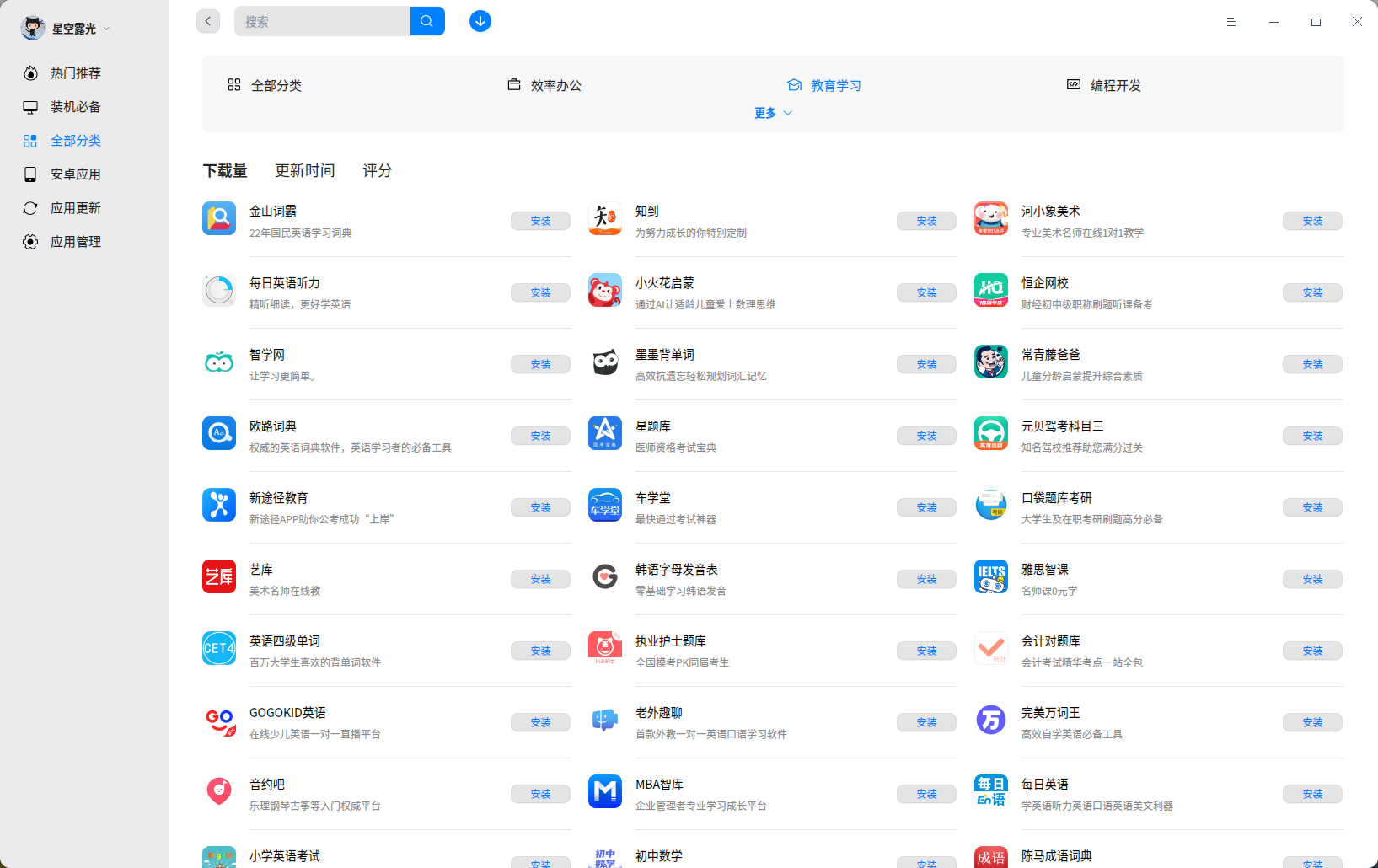Open the 雅思智课 IELTS icon

tap(991, 576)
